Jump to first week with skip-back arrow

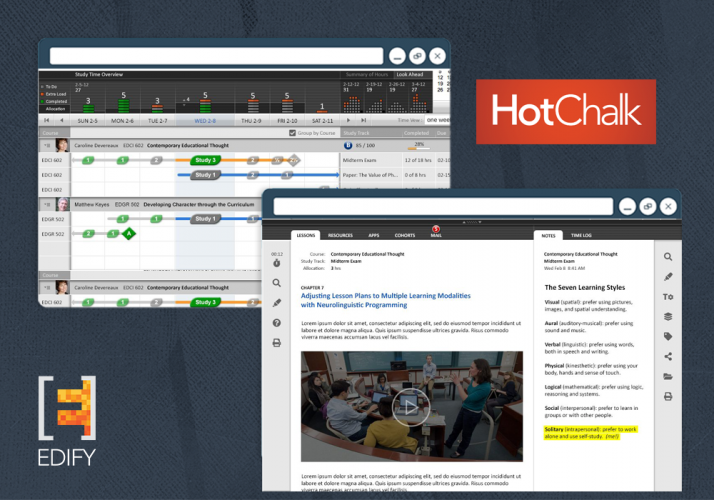pyautogui.click(x=46, y=120)
